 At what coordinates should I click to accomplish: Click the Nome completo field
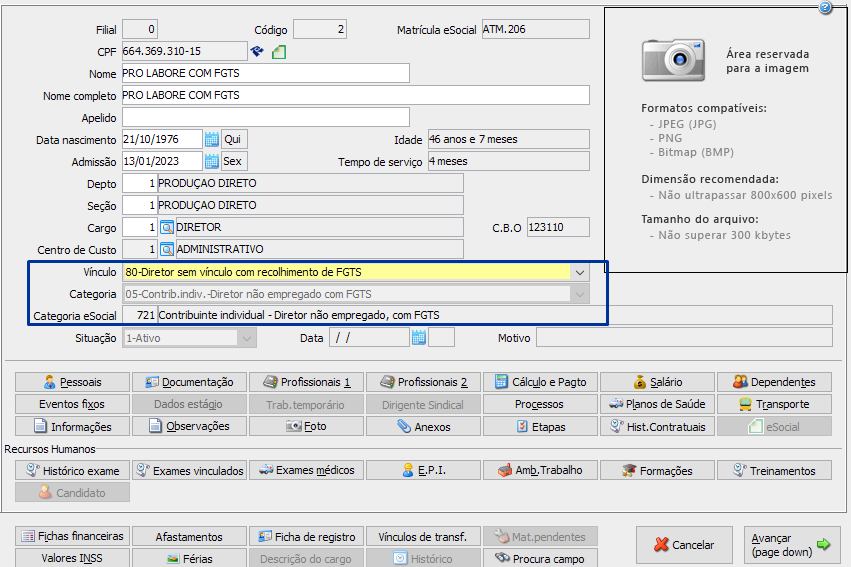[x=355, y=95]
